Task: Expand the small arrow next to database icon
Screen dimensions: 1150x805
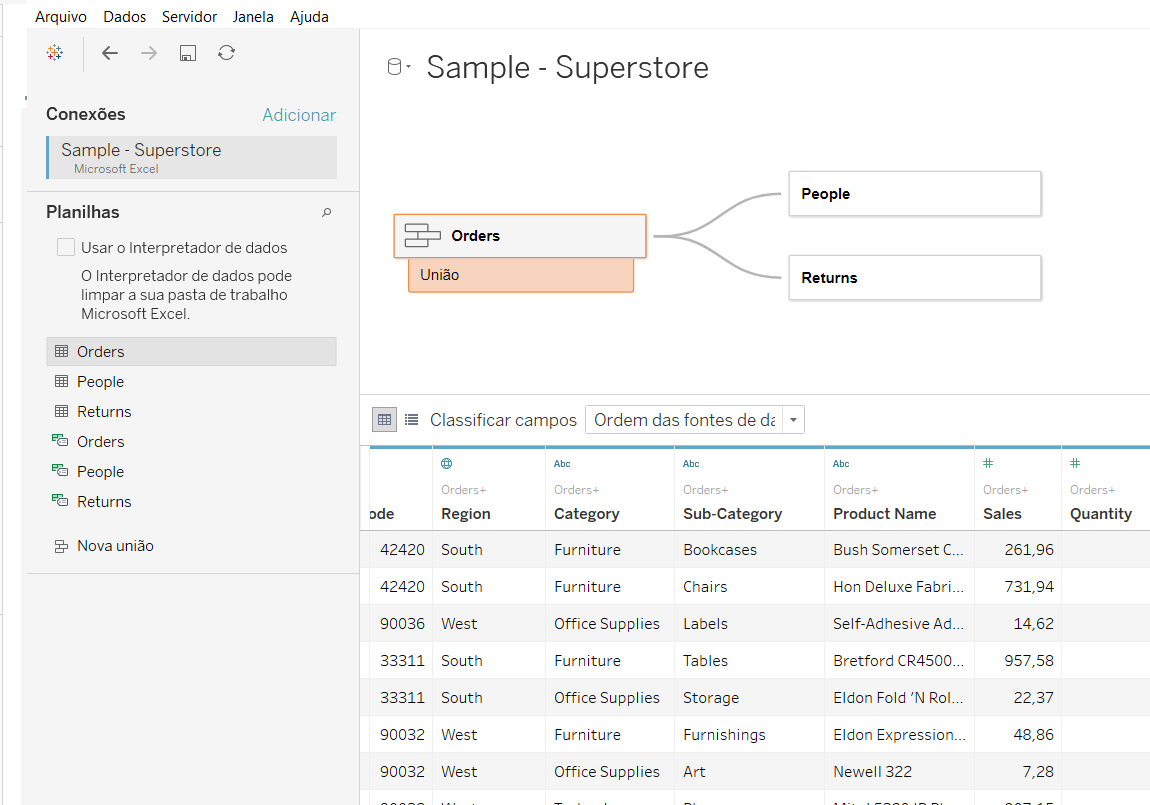Action: (409, 66)
